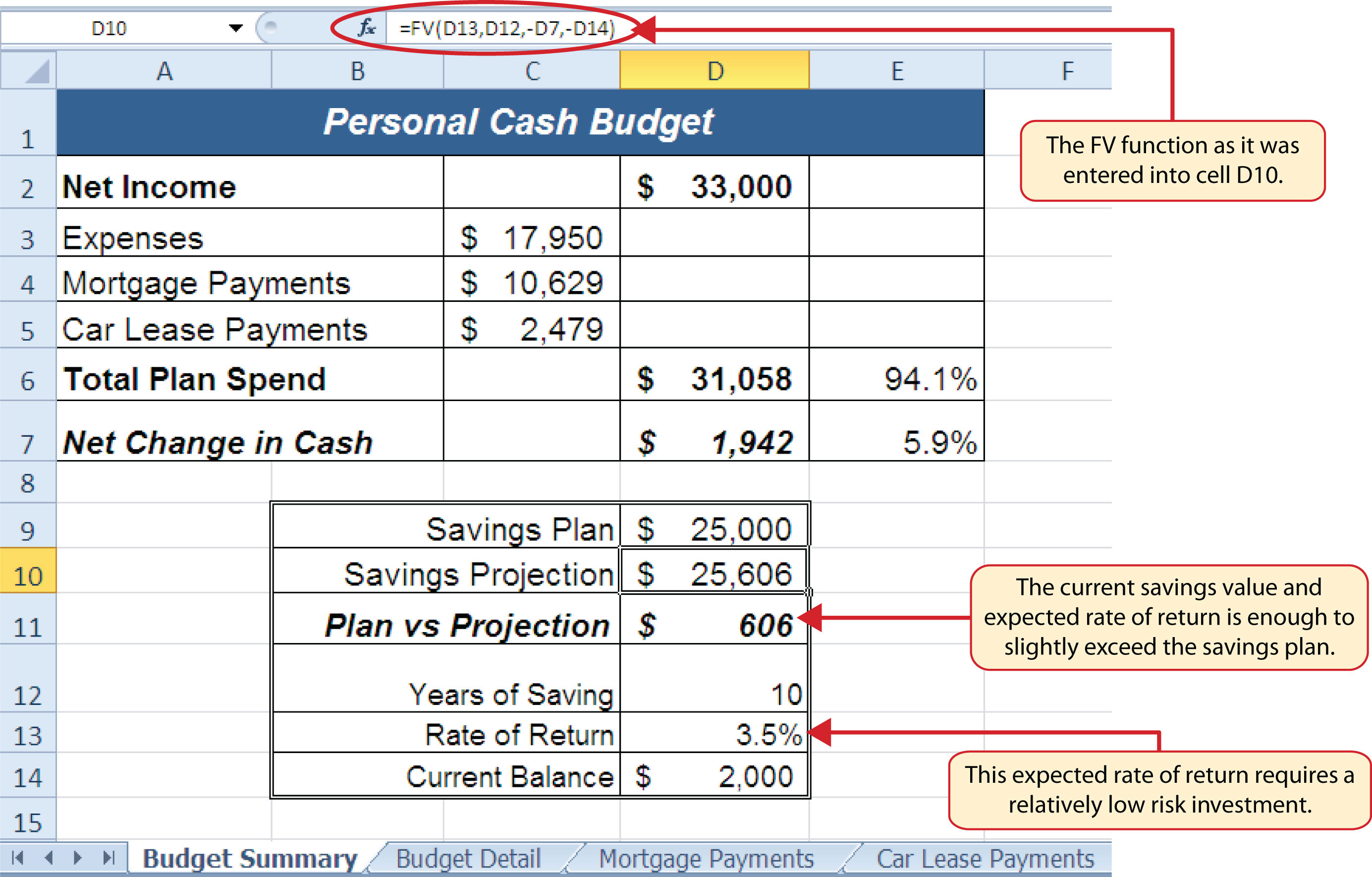Image resolution: width=1372 pixels, height=877 pixels.
Task: Select the Mortgage Payments label cell
Action: [x=250, y=279]
